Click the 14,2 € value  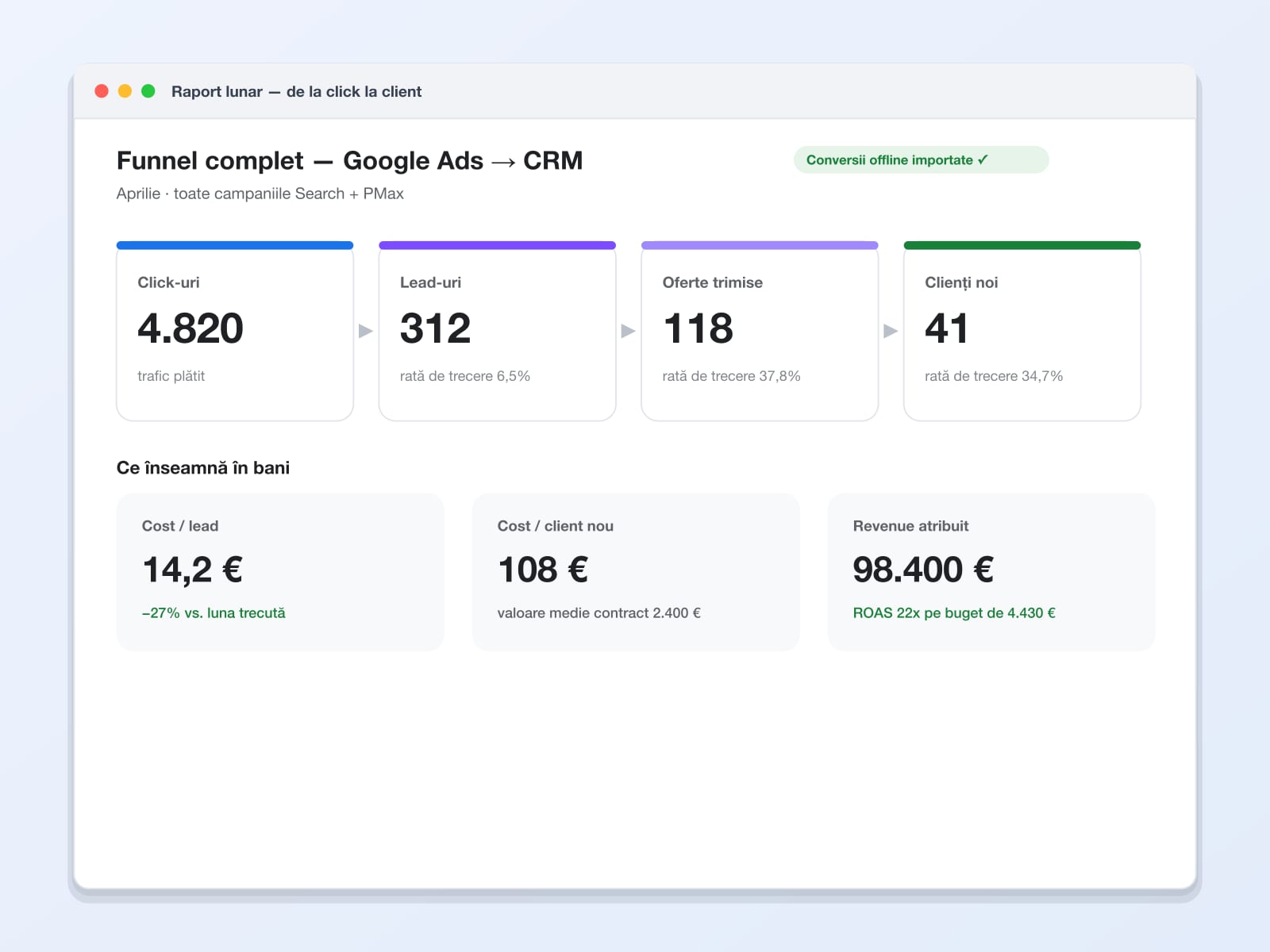pyautogui.click(x=193, y=570)
